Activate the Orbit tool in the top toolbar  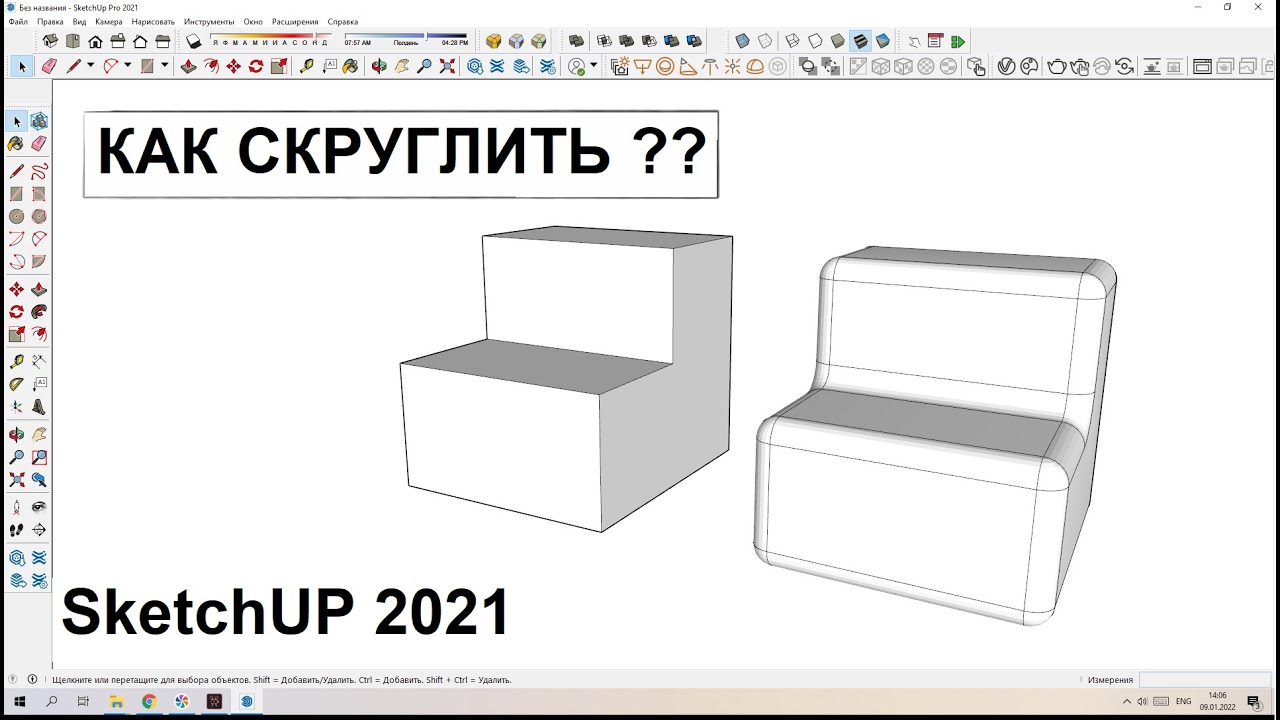379,67
